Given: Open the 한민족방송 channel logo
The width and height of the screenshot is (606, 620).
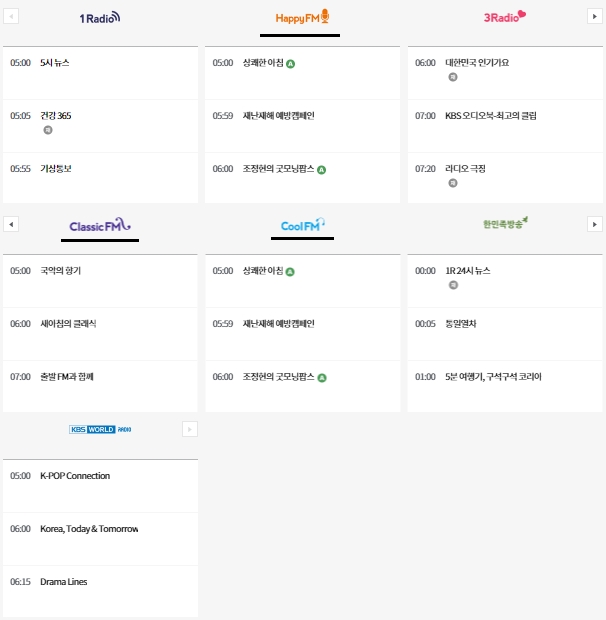Looking at the screenshot, I should pyautogui.click(x=505, y=223).
